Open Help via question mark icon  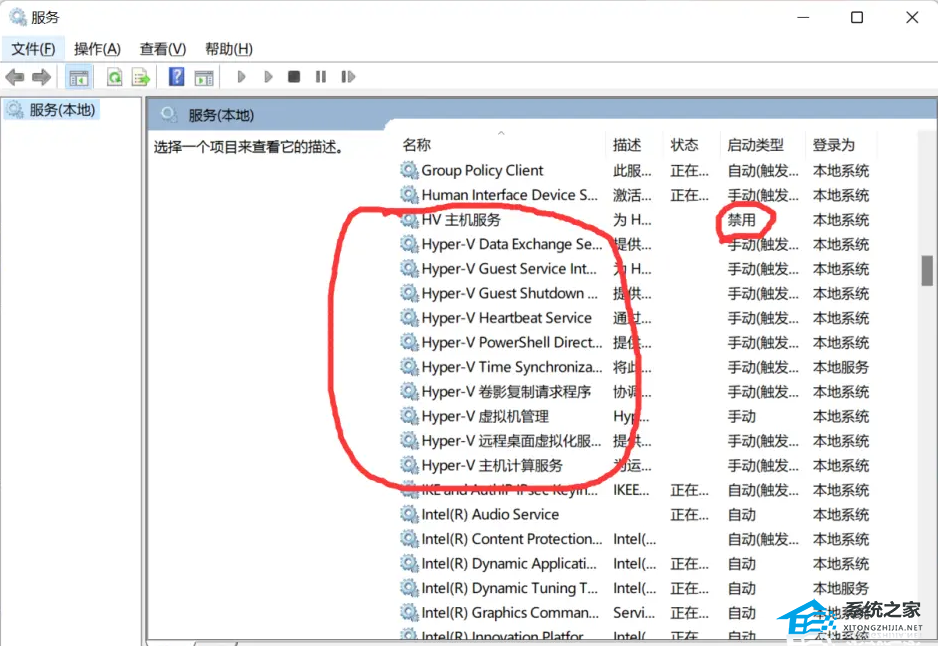tap(176, 77)
